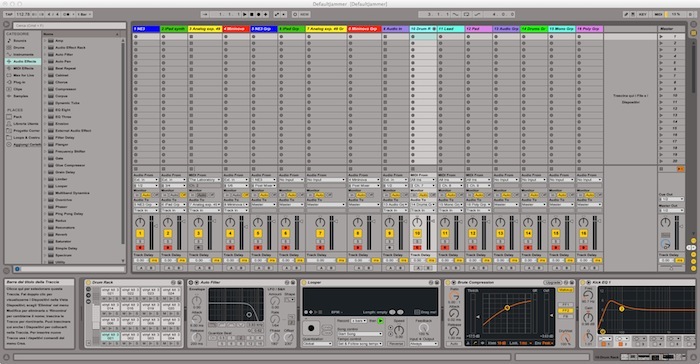700x364 pixels.
Task: Select the FF2 mode in Brute Compression
Action: pyautogui.click(x=566, y=310)
